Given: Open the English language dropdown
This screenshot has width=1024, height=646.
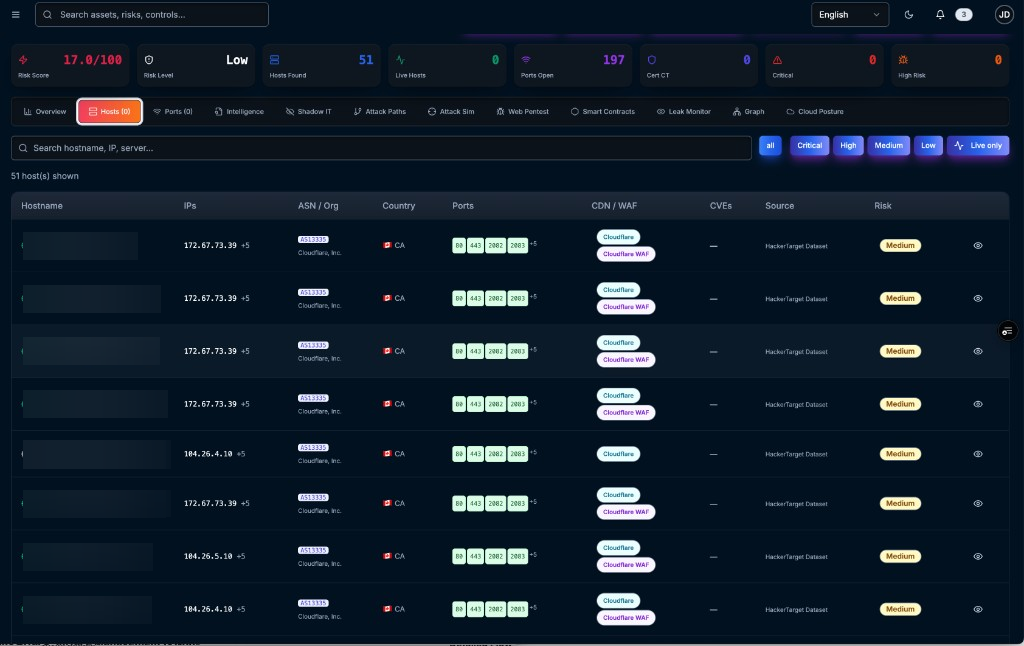Looking at the screenshot, I should click(x=849, y=14).
